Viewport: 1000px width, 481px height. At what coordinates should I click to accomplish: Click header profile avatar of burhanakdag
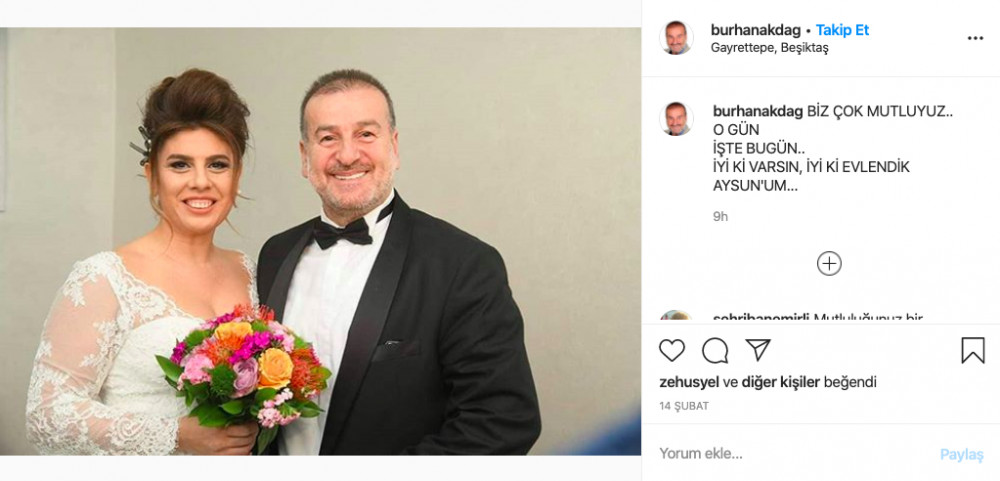tap(676, 38)
